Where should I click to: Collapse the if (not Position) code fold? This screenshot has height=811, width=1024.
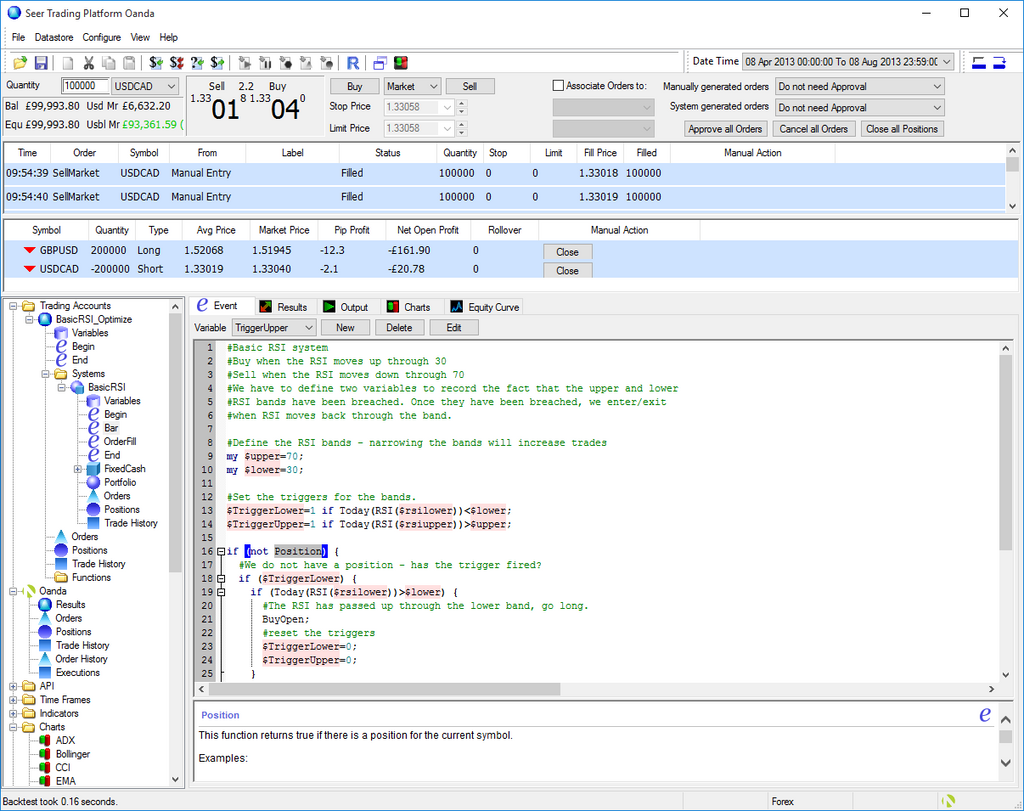pyautogui.click(x=219, y=551)
